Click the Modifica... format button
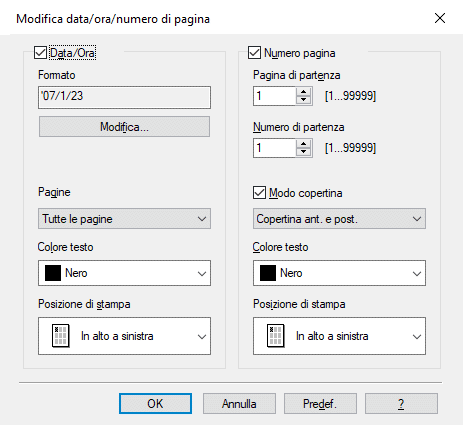463x425 pixels. click(x=124, y=127)
